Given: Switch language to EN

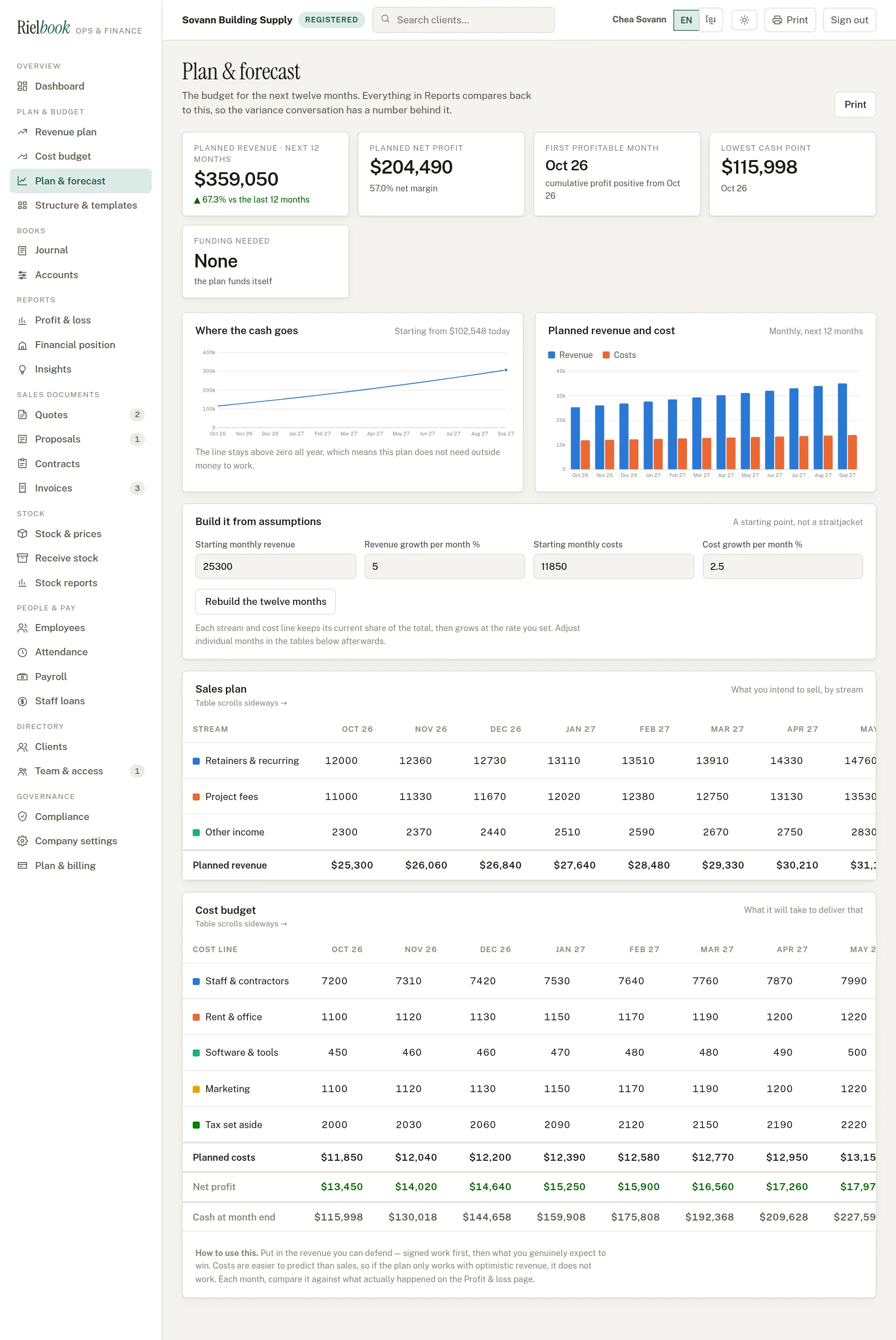Looking at the screenshot, I should click(x=686, y=20).
